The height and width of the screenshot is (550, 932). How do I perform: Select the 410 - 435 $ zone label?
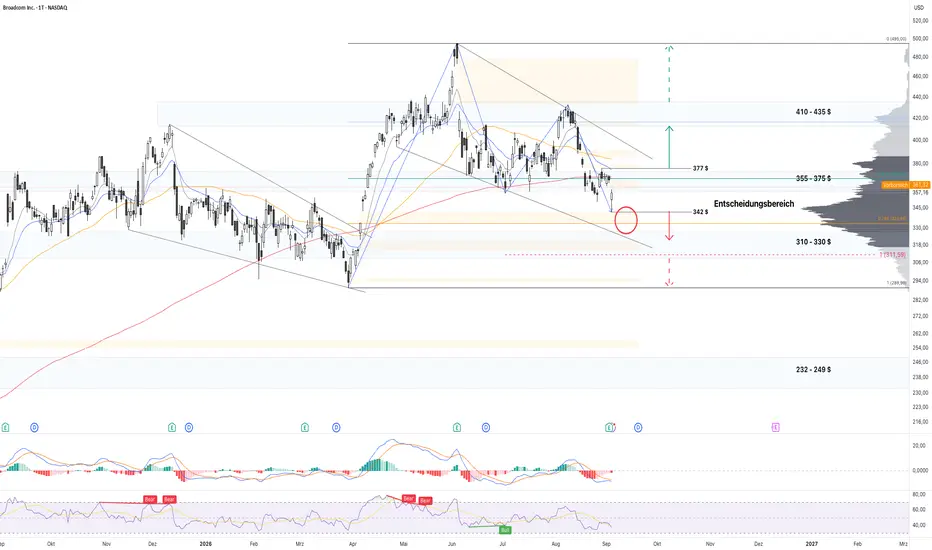[x=813, y=112]
